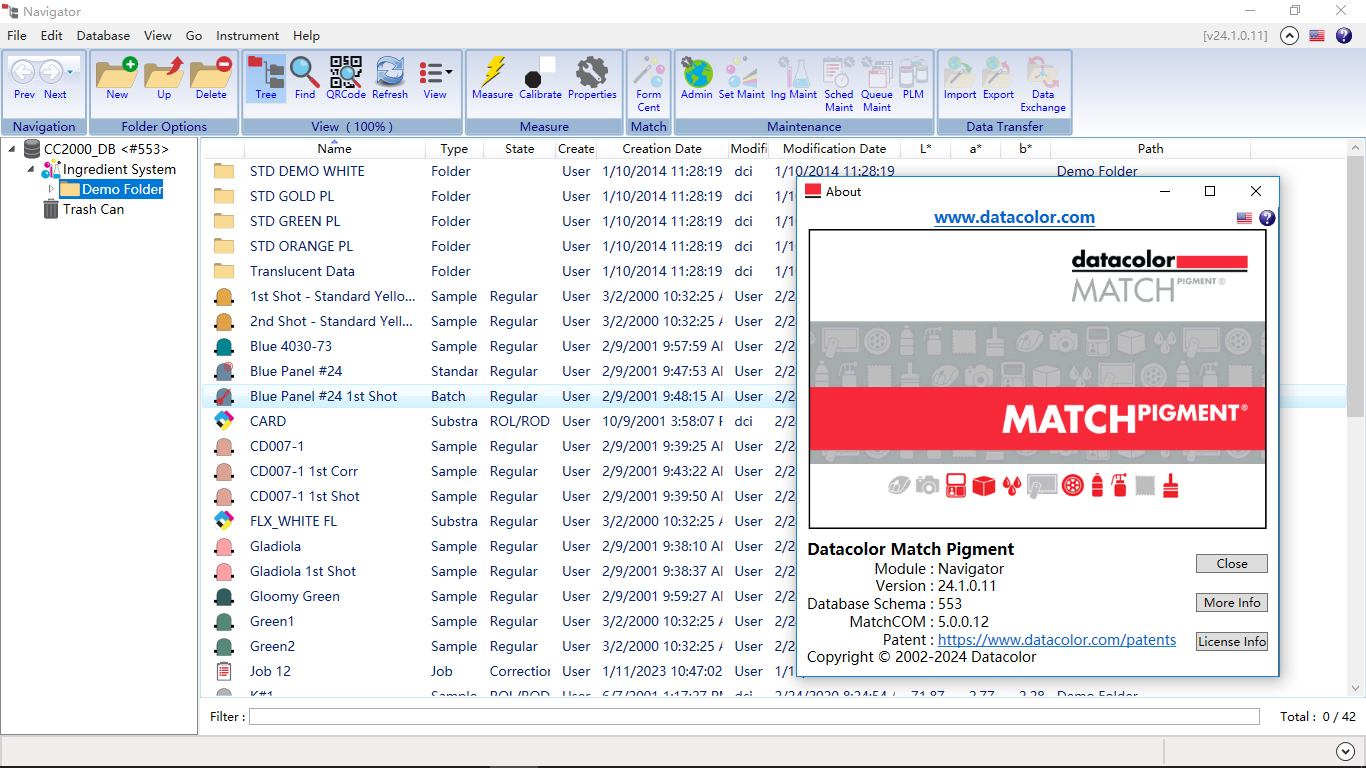Image resolution: width=1366 pixels, height=768 pixels.
Task: Open www.datacolor.com link in About
Action: click(x=1014, y=217)
